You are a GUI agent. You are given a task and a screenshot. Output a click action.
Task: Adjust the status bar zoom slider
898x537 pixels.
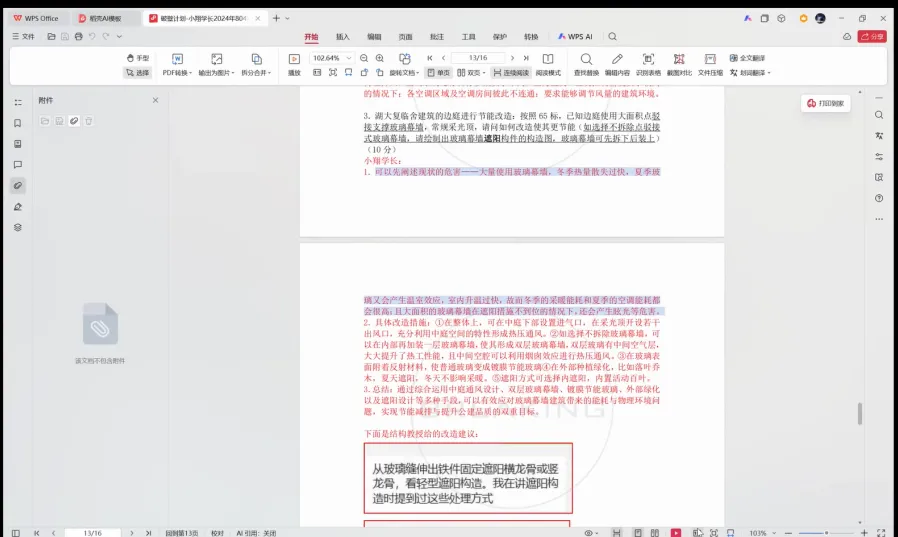click(x=826, y=533)
